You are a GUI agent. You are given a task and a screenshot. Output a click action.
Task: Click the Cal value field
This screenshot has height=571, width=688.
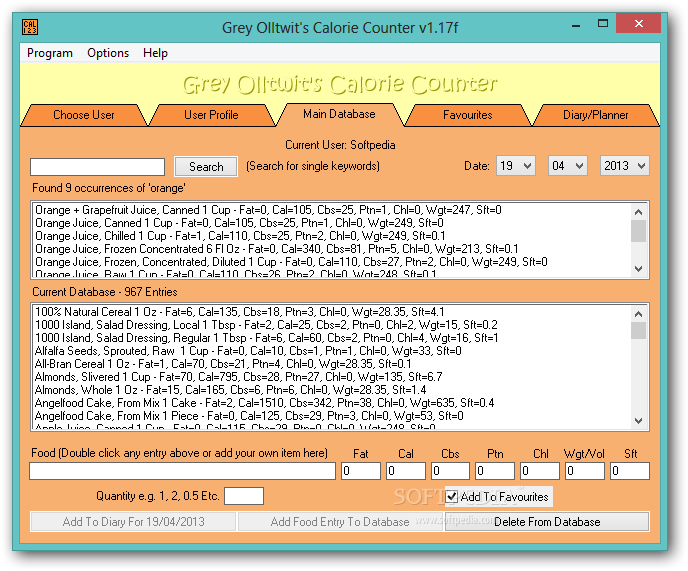pos(406,471)
